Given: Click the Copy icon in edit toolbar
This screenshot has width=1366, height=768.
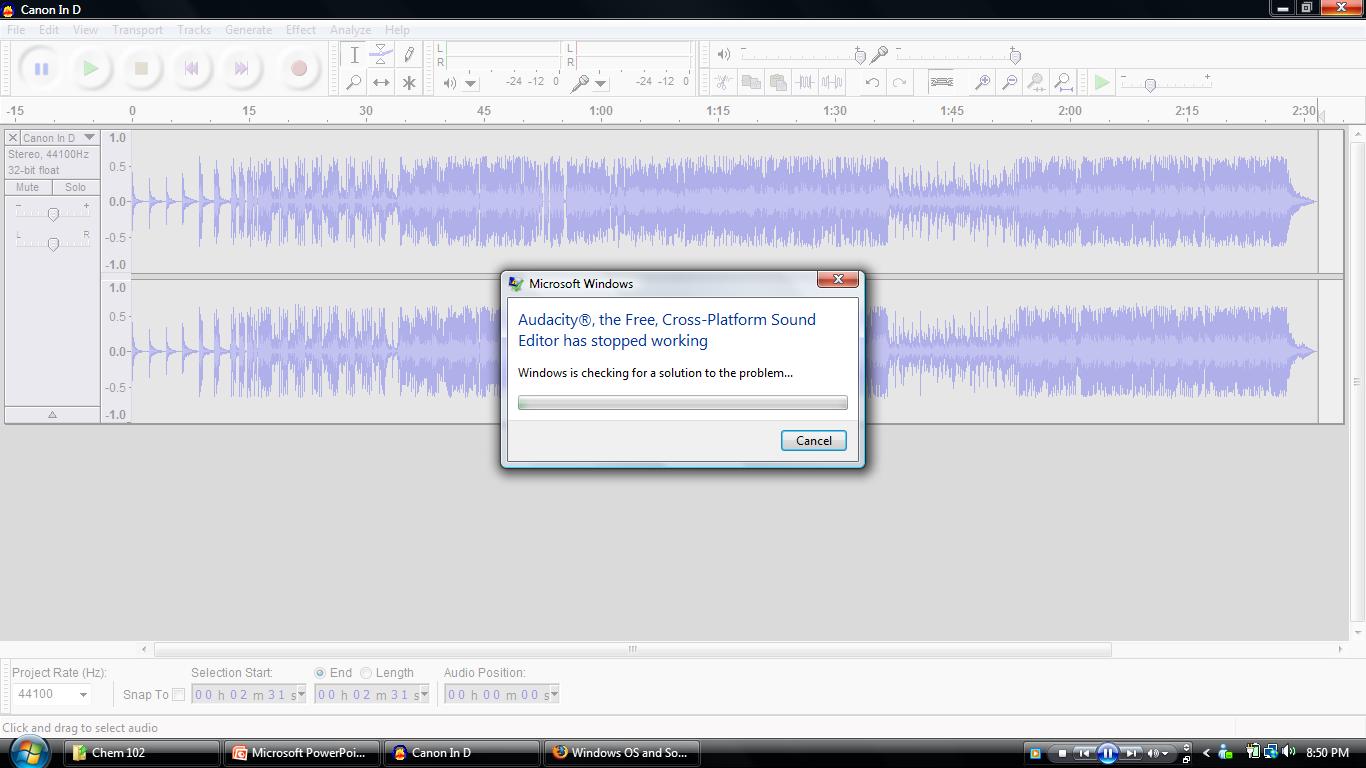Looking at the screenshot, I should pyautogui.click(x=750, y=82).
